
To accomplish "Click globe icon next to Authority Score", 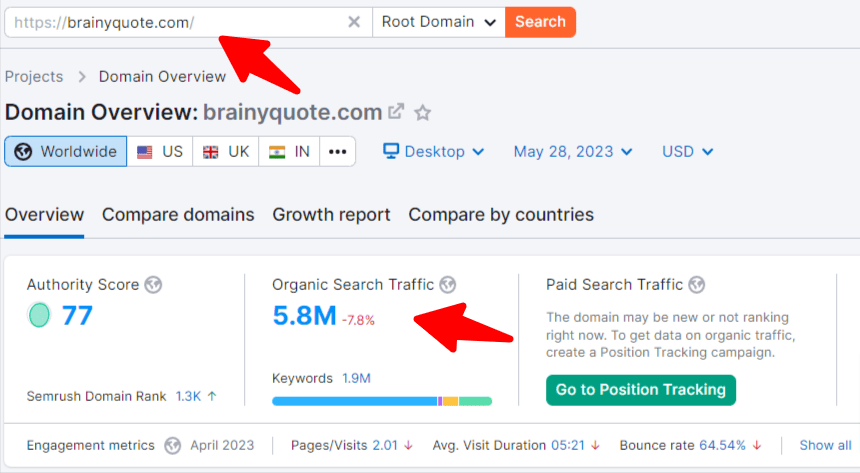I will (x=153, y=285).
